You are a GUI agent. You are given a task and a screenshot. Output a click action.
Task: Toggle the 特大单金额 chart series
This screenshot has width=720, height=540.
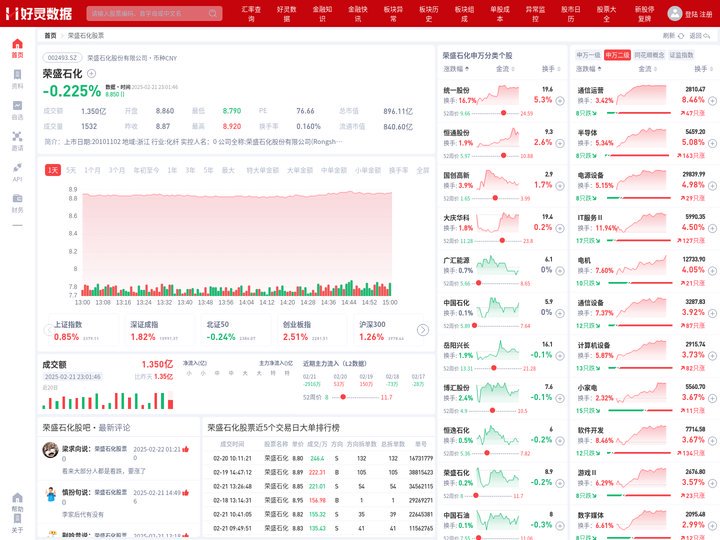(x=262, y=170)
